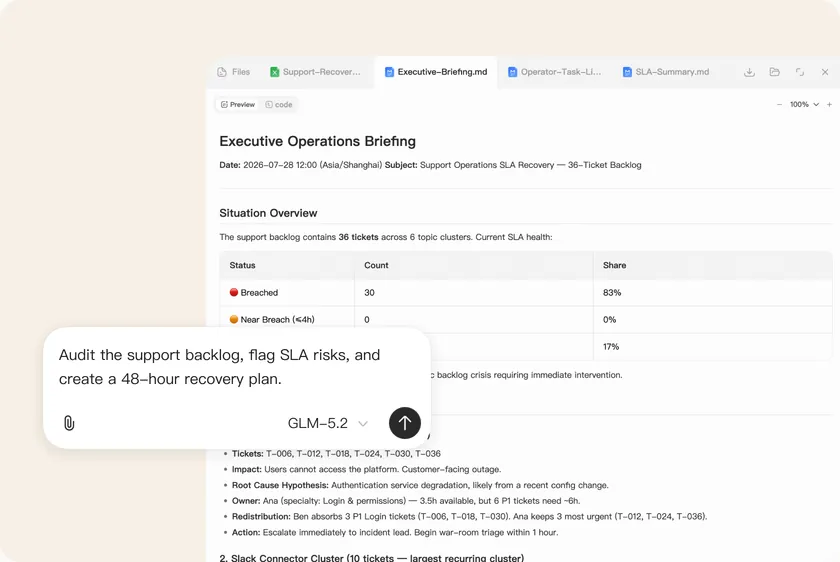Screen dimensions: 840x562
Task: Click the expand/fullscreen icon in the tab bar
Action: [800, 72]
